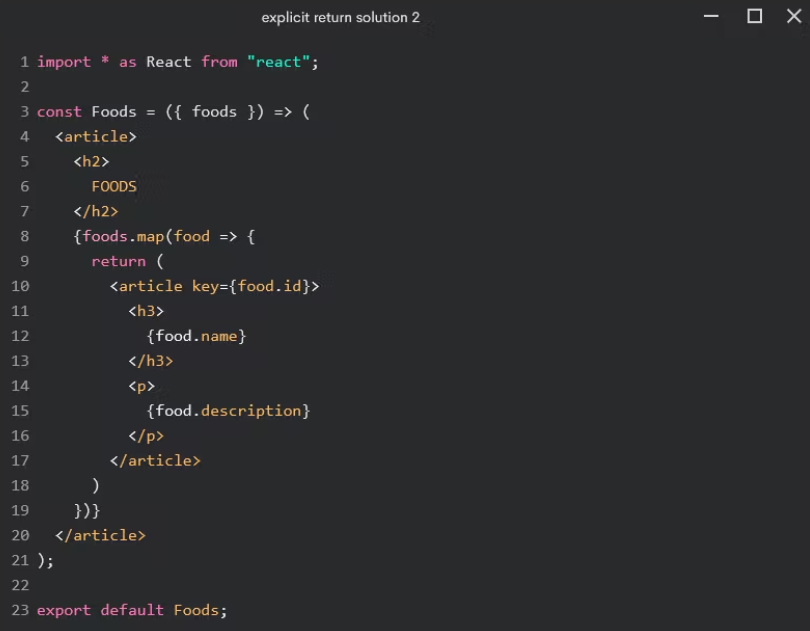Click the 'return' keyword on line 9

(118, 262)
